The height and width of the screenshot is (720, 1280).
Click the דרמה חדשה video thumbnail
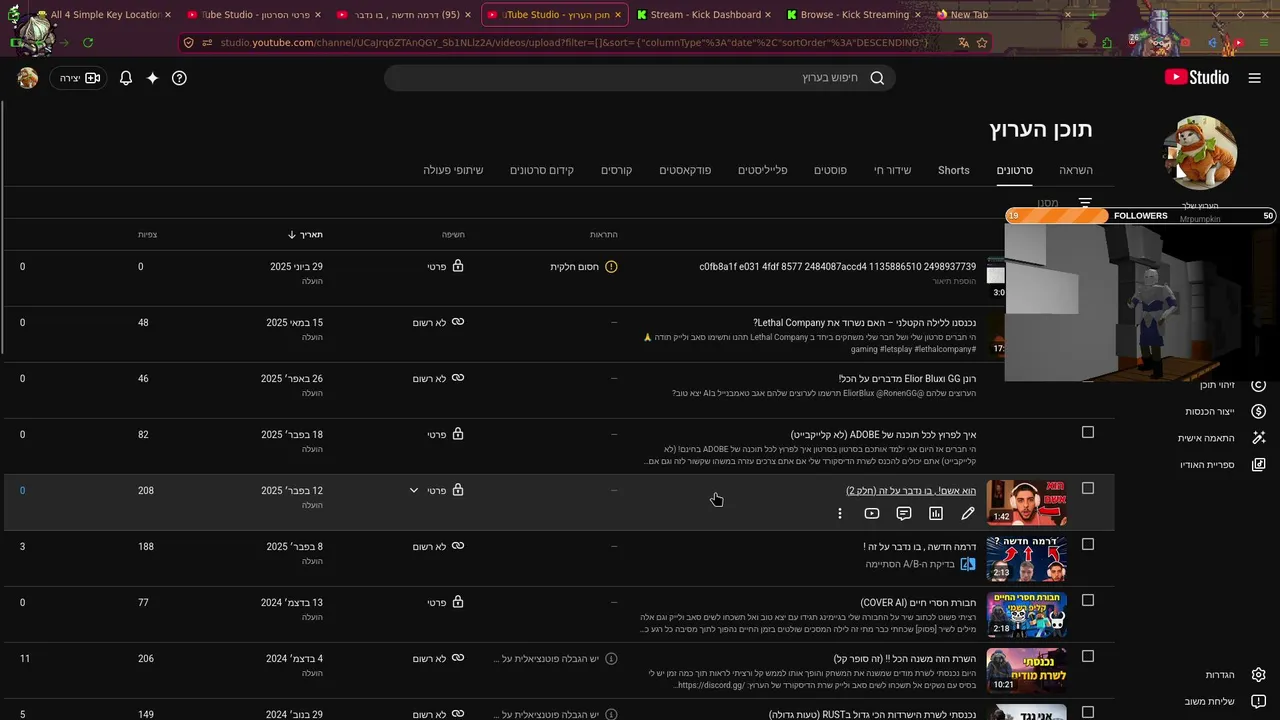(x=1027, y=558)
